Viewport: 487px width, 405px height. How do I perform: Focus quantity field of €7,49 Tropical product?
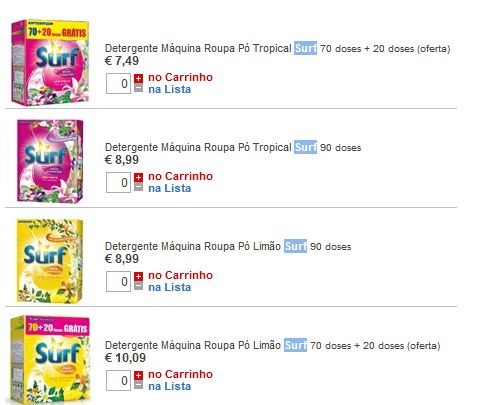(x=118, y=83)
